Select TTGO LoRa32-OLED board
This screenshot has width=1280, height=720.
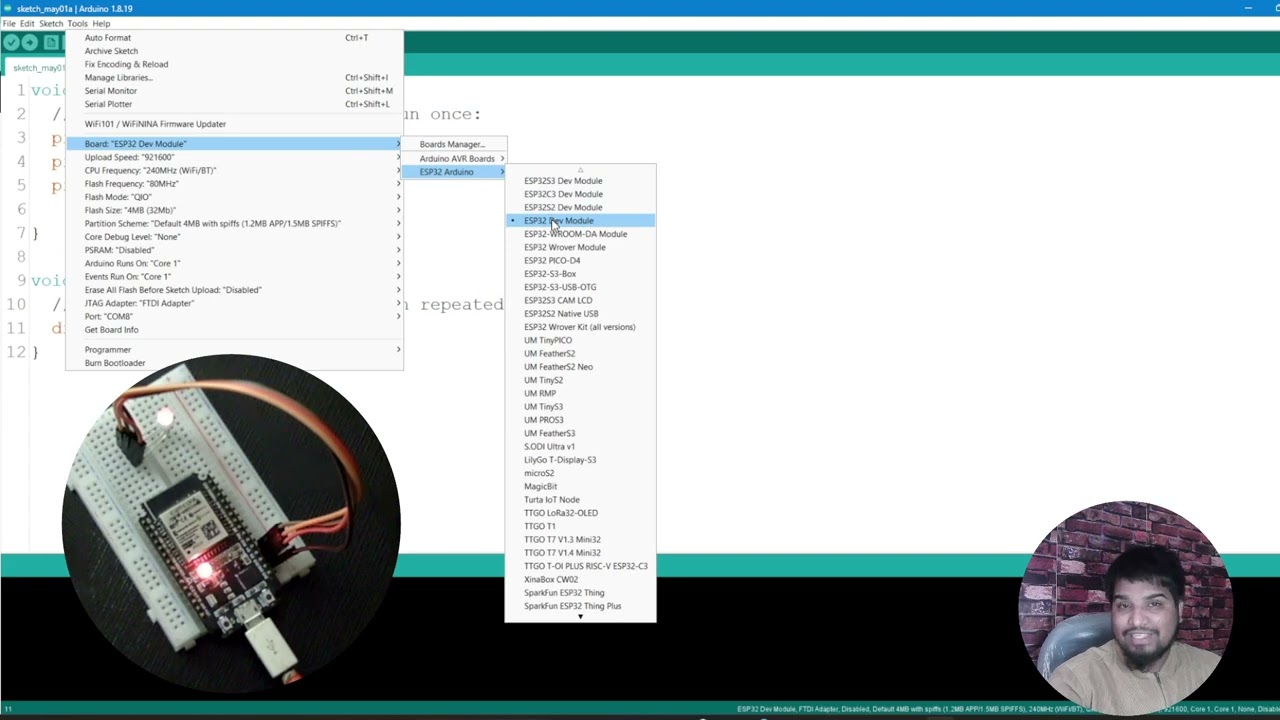(x=580, y=513)
